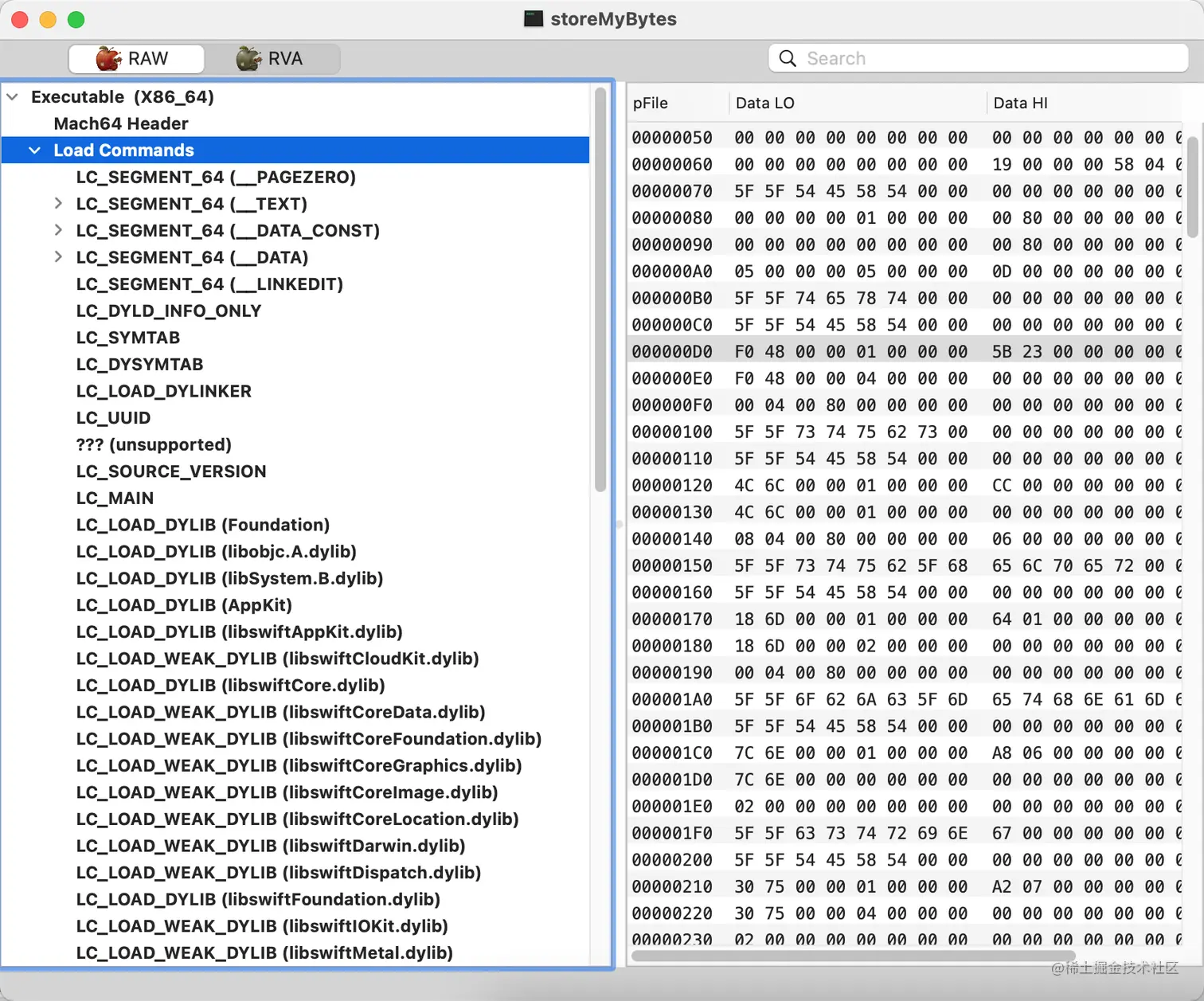Select LC_LOAD_DYLIB (libswiftAppKit.dylib) entry
The image size is (1204, 1001).
[240, 631]
